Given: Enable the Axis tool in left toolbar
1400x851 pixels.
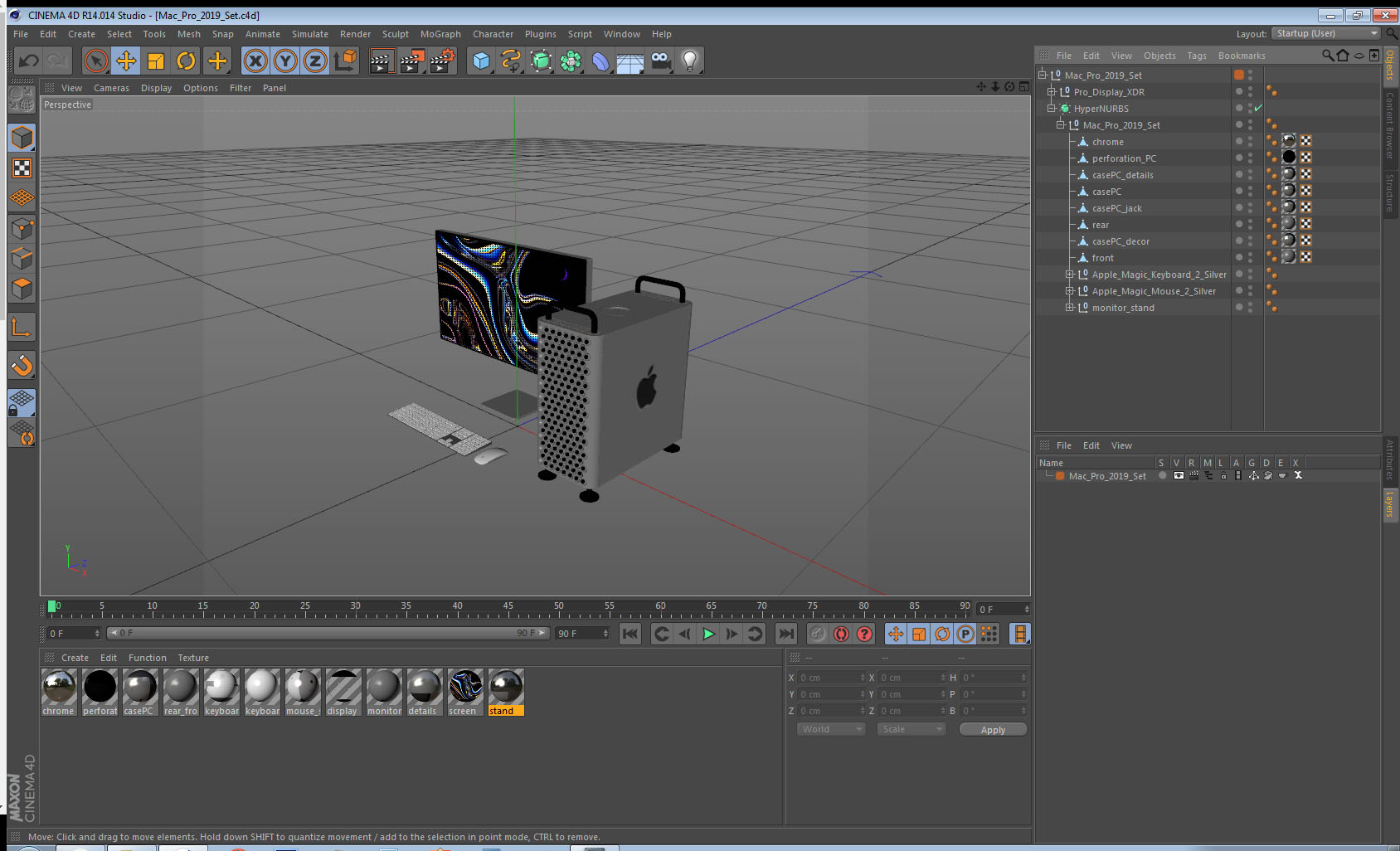Looking at the screenshot, I should click(x=22, y=328).
